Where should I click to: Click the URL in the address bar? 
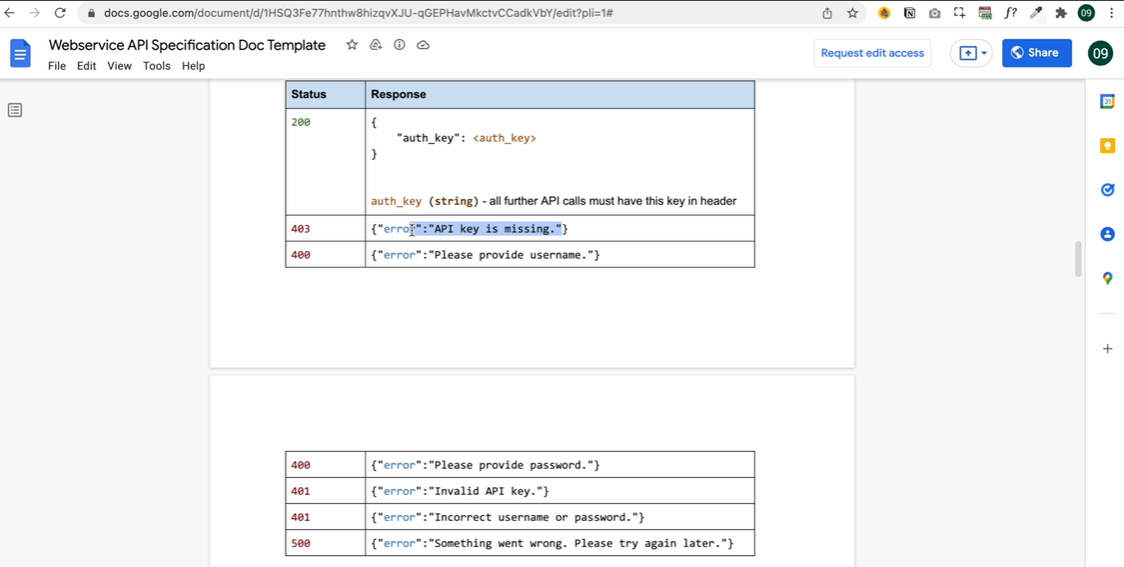(x=358, y=13)
